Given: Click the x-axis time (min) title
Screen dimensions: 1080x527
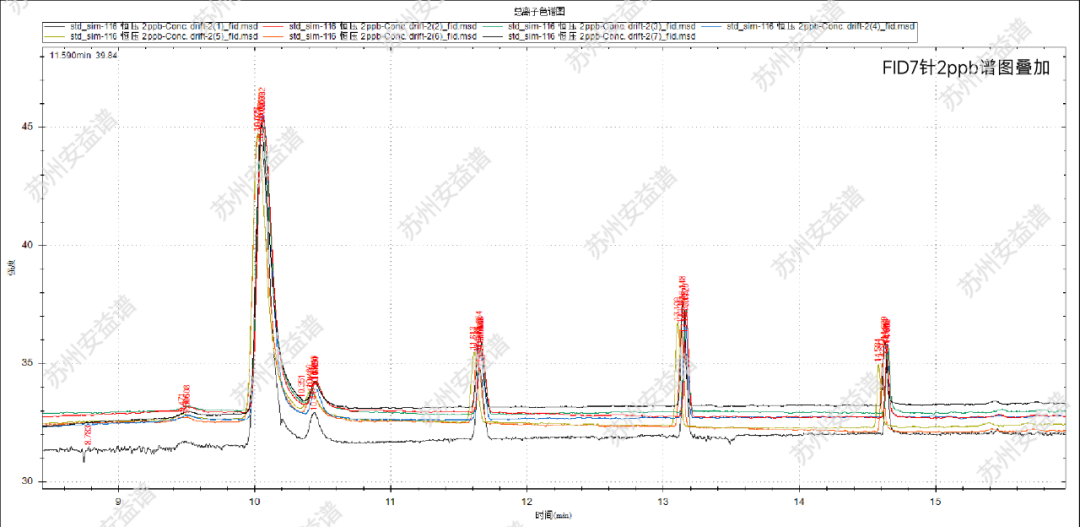Looking at the screenshot, I should click(539, 515).
